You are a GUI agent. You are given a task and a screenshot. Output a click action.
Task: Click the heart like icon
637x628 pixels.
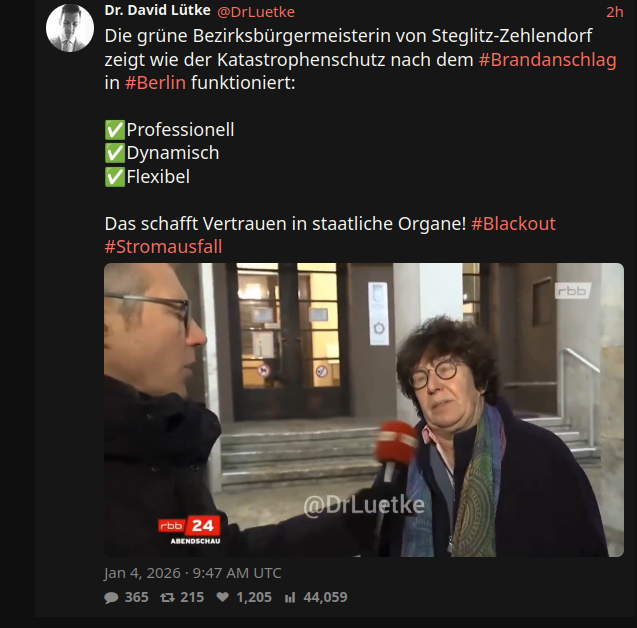point(223,597)
